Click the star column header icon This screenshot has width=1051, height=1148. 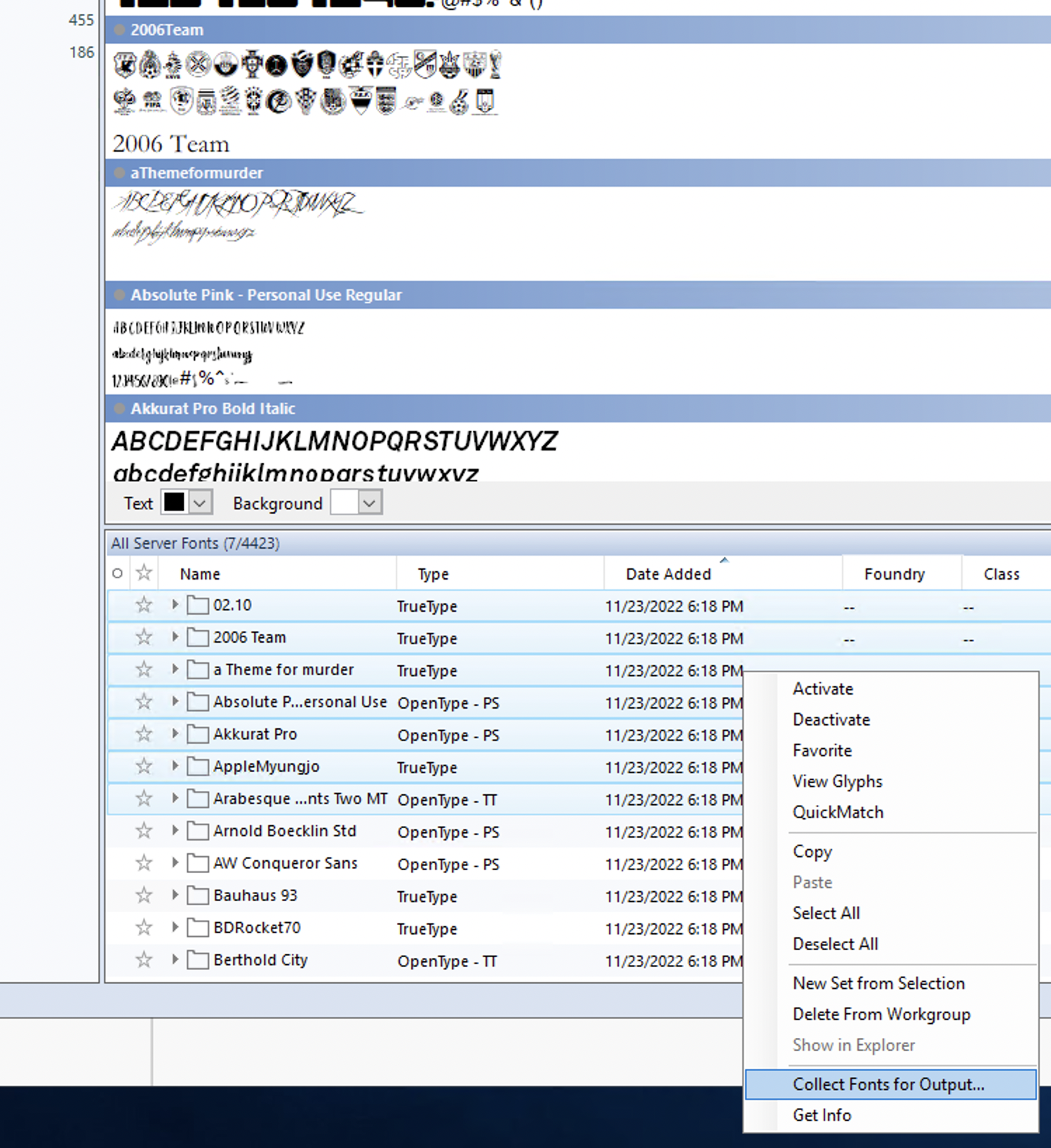point(144,573)
